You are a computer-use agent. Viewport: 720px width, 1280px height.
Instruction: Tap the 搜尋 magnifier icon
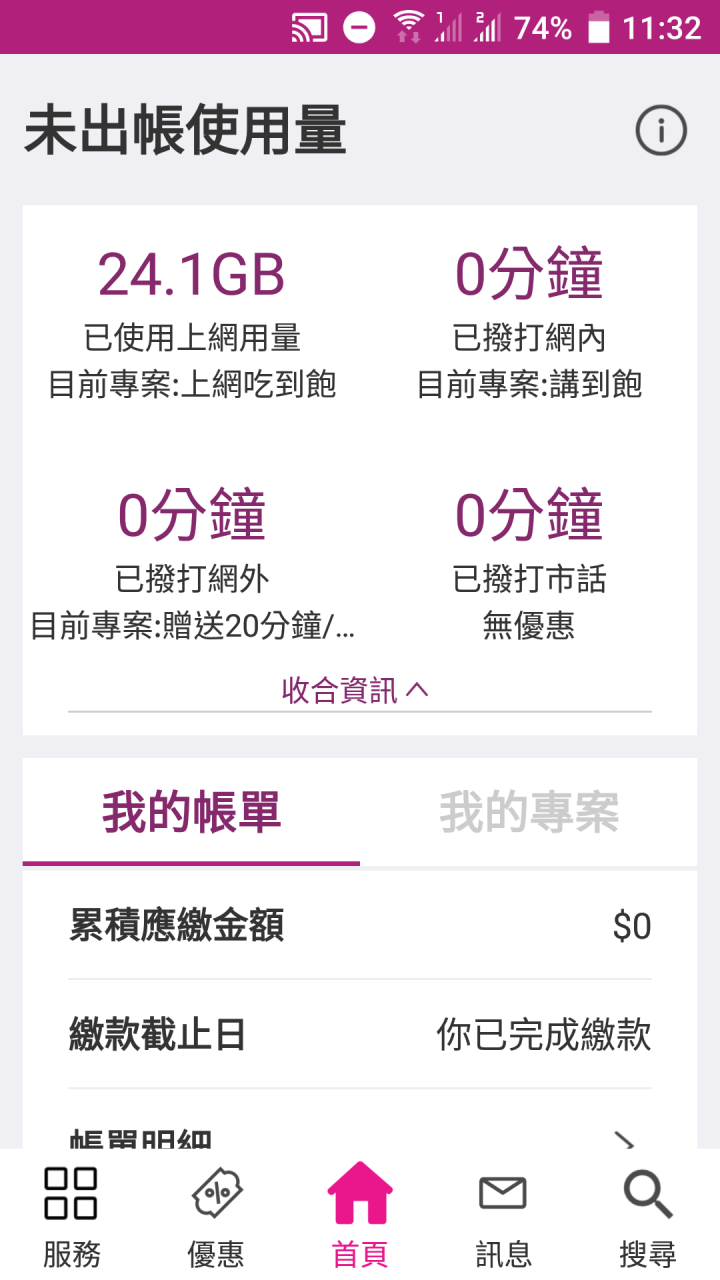tap(648, 1194)
